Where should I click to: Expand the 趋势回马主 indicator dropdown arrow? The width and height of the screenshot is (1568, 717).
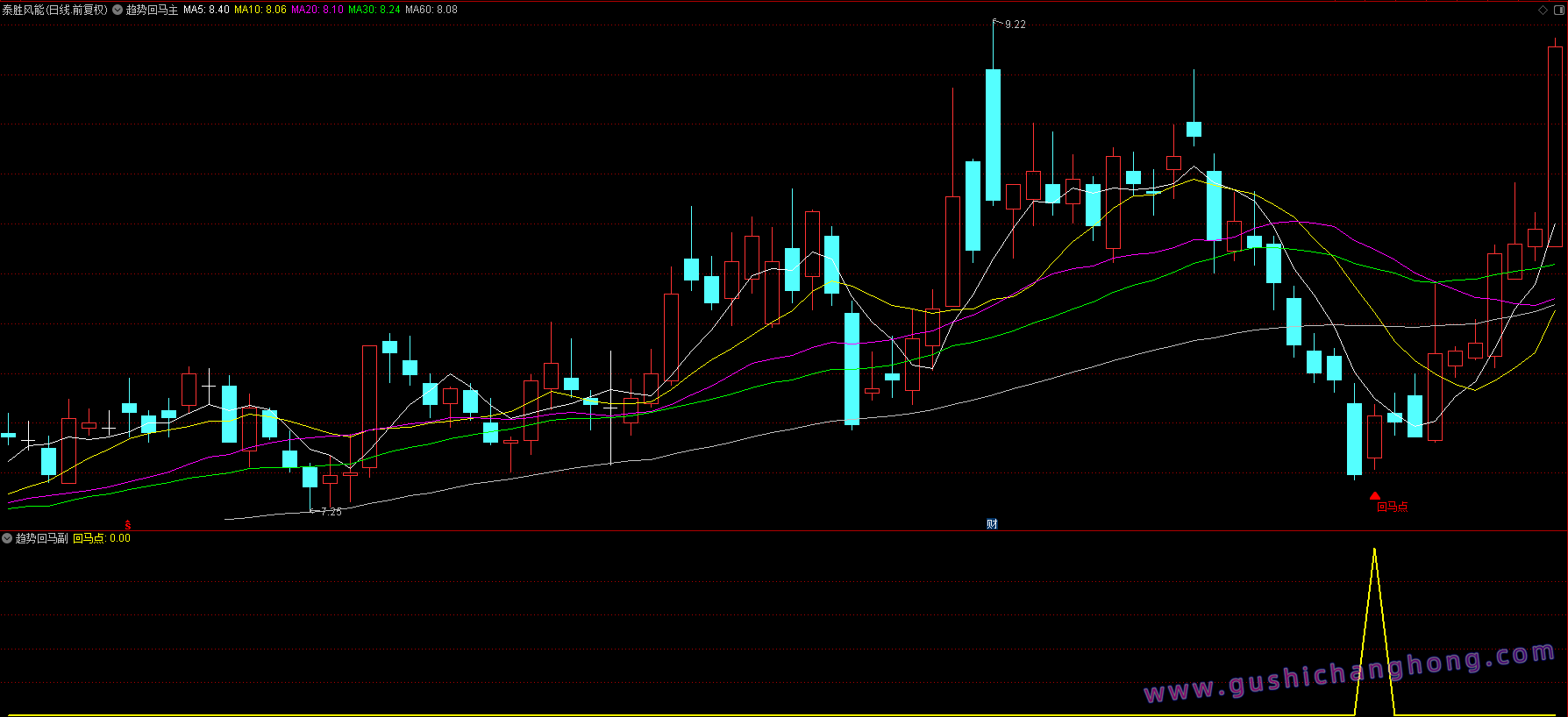click(118, 10)
